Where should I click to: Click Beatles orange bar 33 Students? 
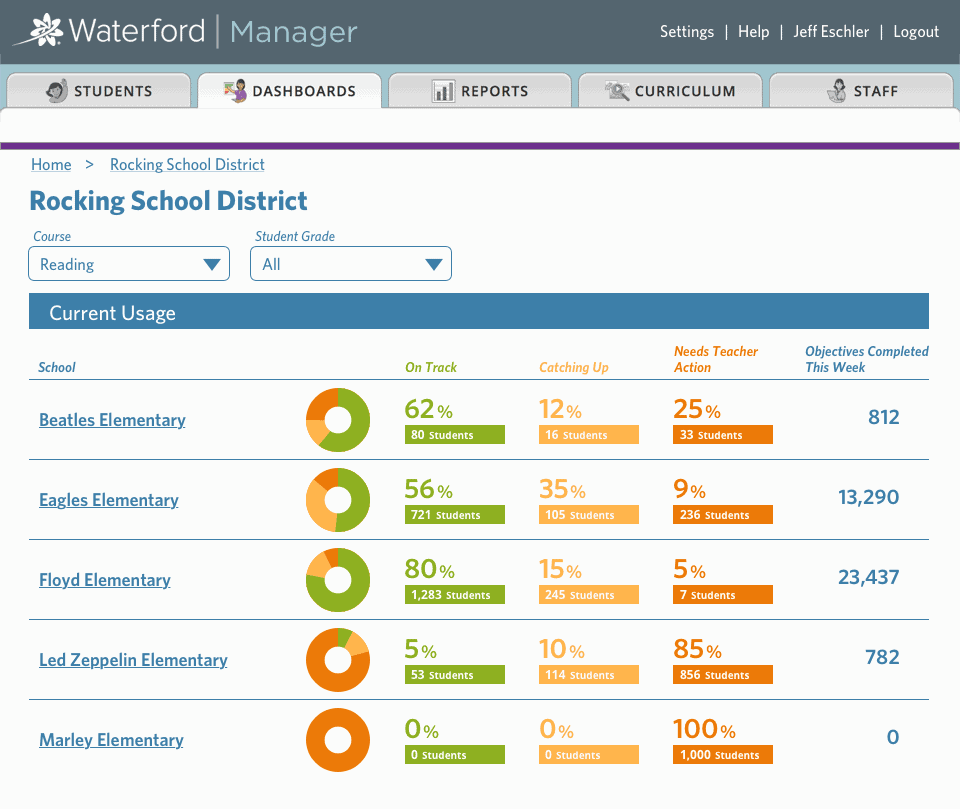click(x=723, y=435)
